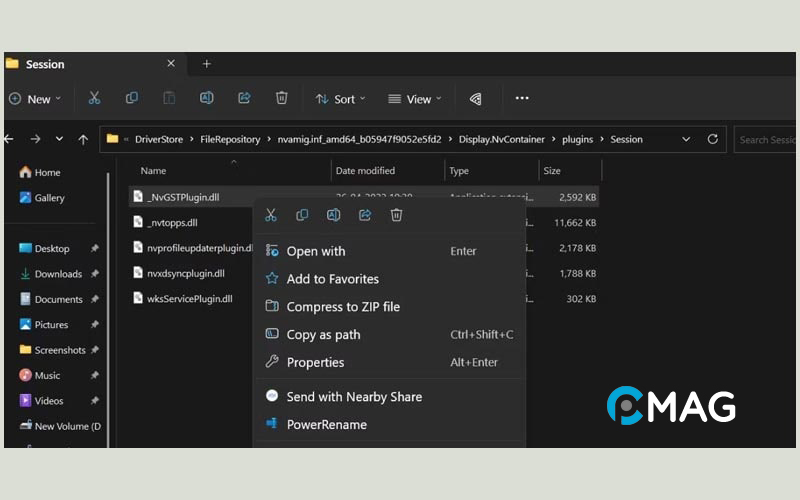800x500 pixels.
Task: Open the New item dropdown
Action: [x=35, y=99]
